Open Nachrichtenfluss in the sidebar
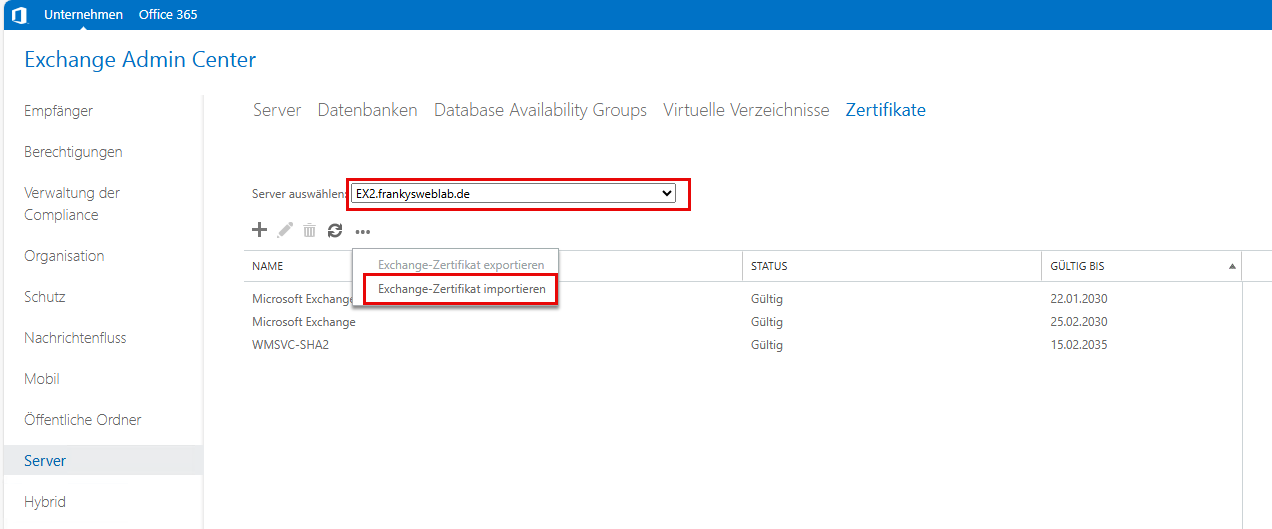 [75, 338]
